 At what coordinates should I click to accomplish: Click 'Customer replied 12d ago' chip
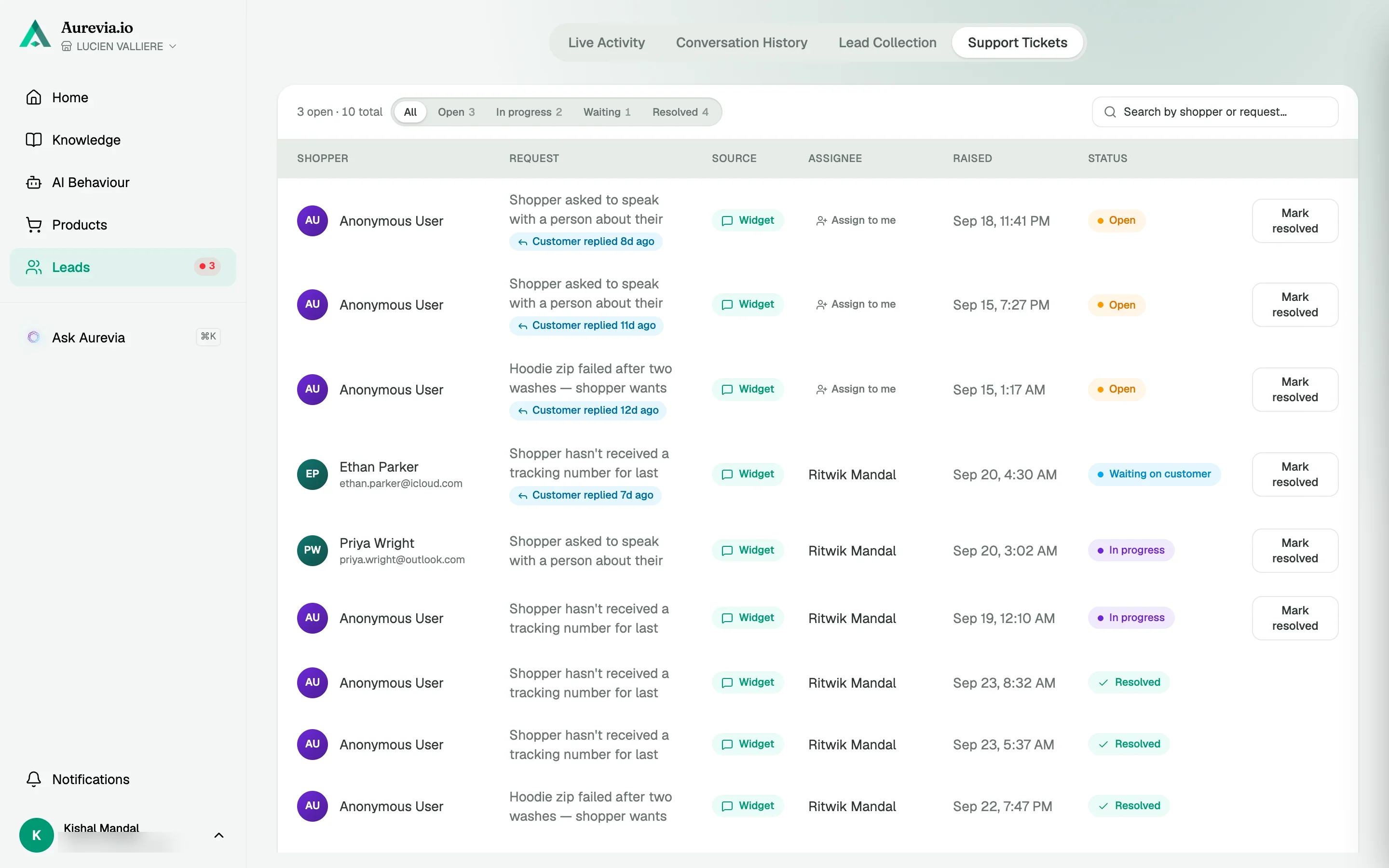(x=588, y=410)
